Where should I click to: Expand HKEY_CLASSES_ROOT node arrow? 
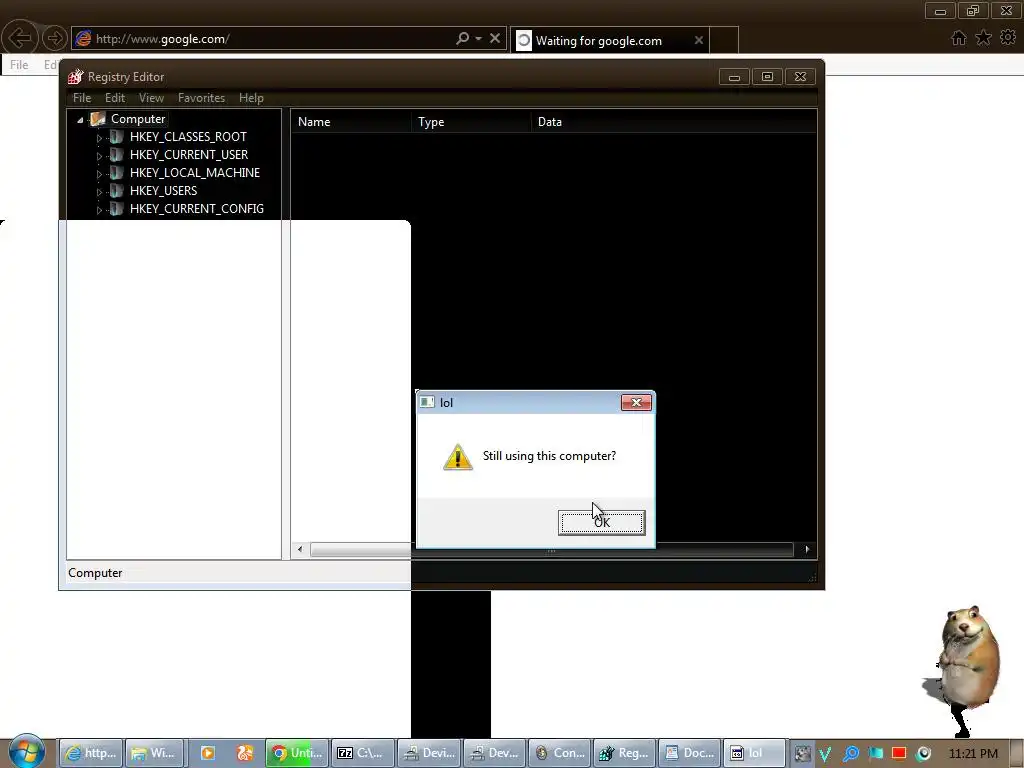coord(99,138)
